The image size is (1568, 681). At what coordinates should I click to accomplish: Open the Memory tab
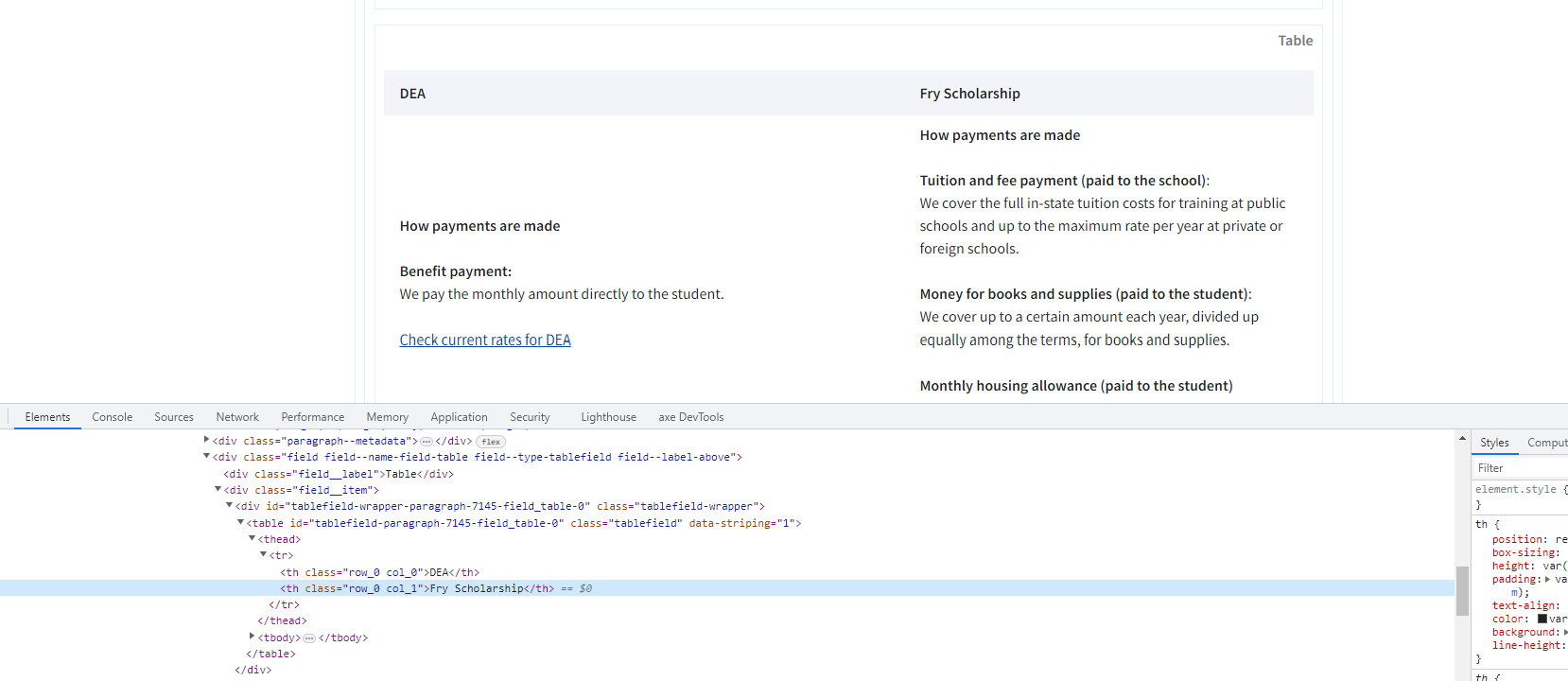click(387, 417)
